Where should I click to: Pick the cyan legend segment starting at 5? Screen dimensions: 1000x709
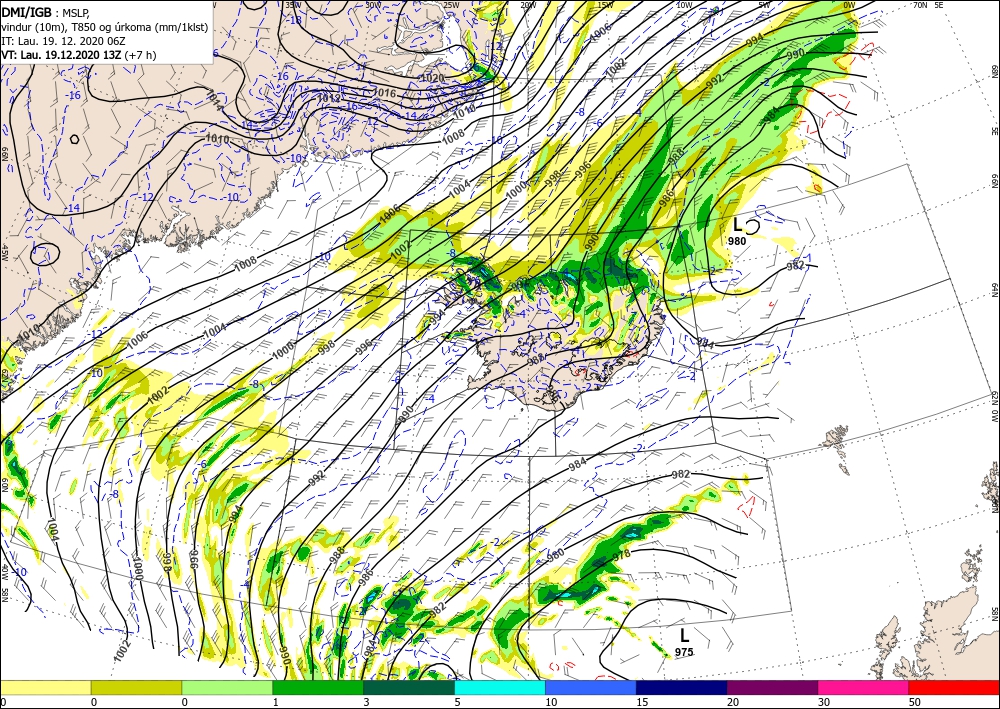tap(500, 688)
